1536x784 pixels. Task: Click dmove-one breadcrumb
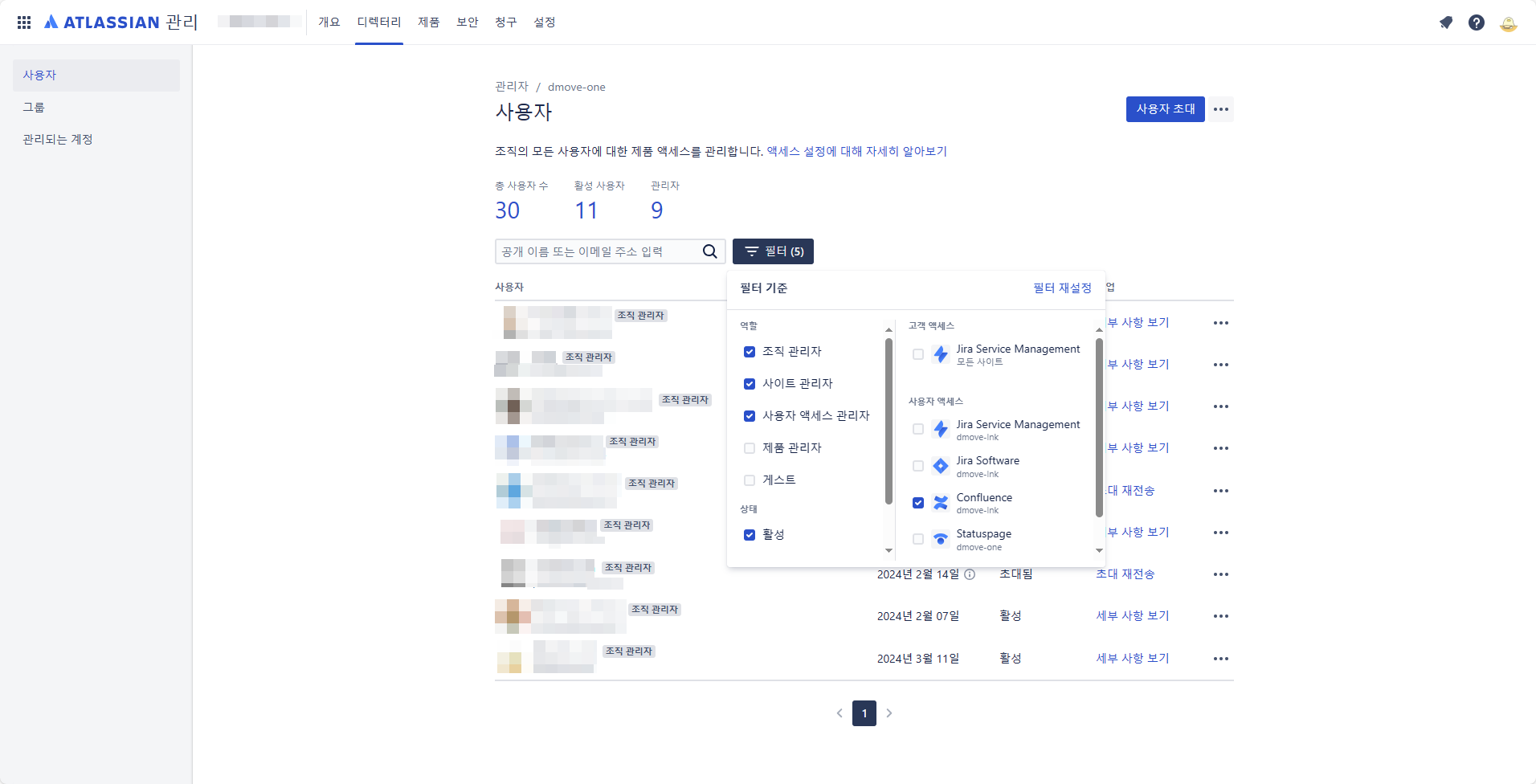[x=577, y=87]
